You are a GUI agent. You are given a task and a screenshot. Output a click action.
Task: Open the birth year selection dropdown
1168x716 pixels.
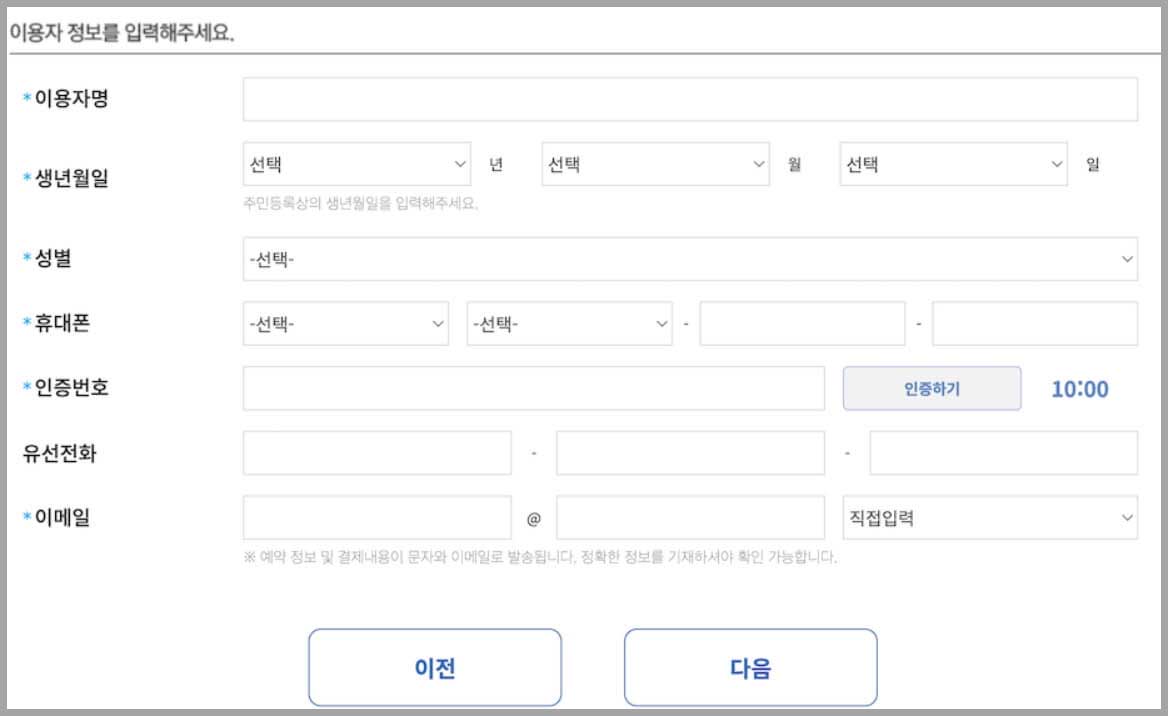click(355, 163)
